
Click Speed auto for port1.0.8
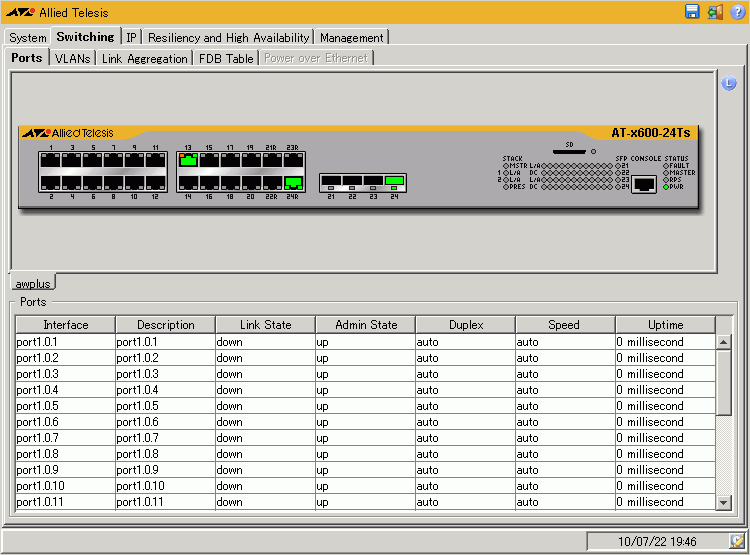[x=565, y=454]
